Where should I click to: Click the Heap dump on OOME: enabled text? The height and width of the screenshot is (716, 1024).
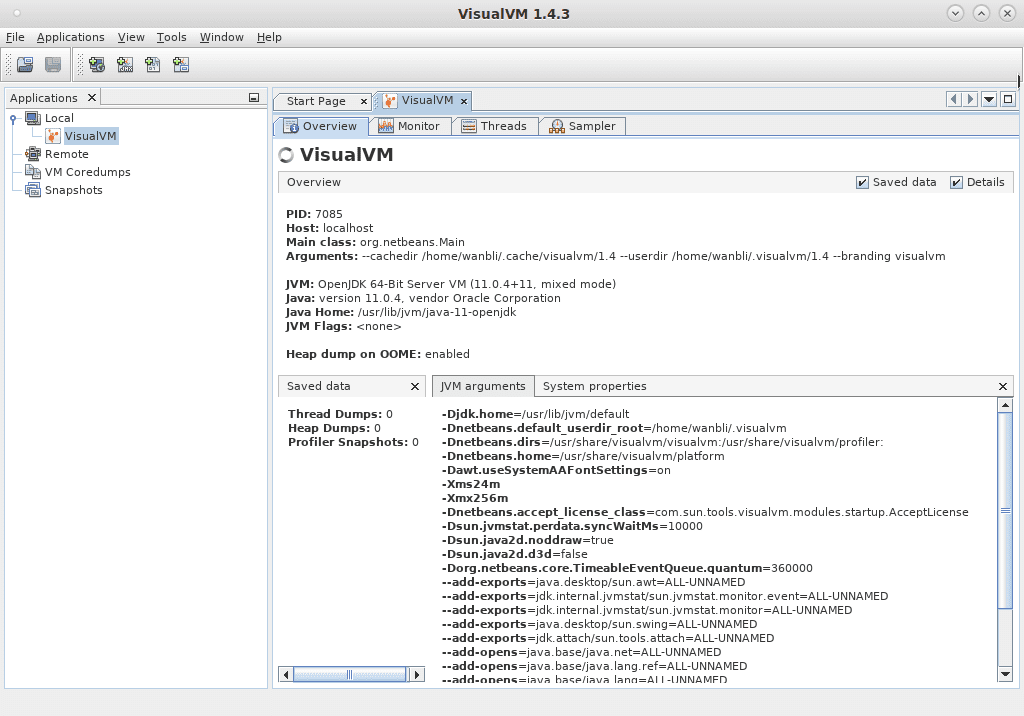[x=377, y=354]
